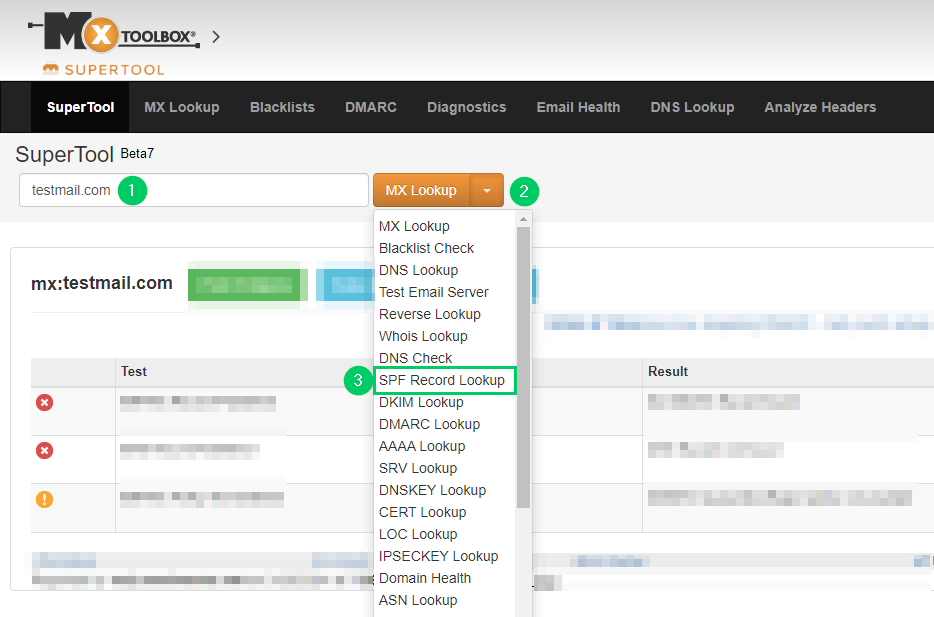
Task: Click the MxToolbox logo
Action: click(113, 32)
